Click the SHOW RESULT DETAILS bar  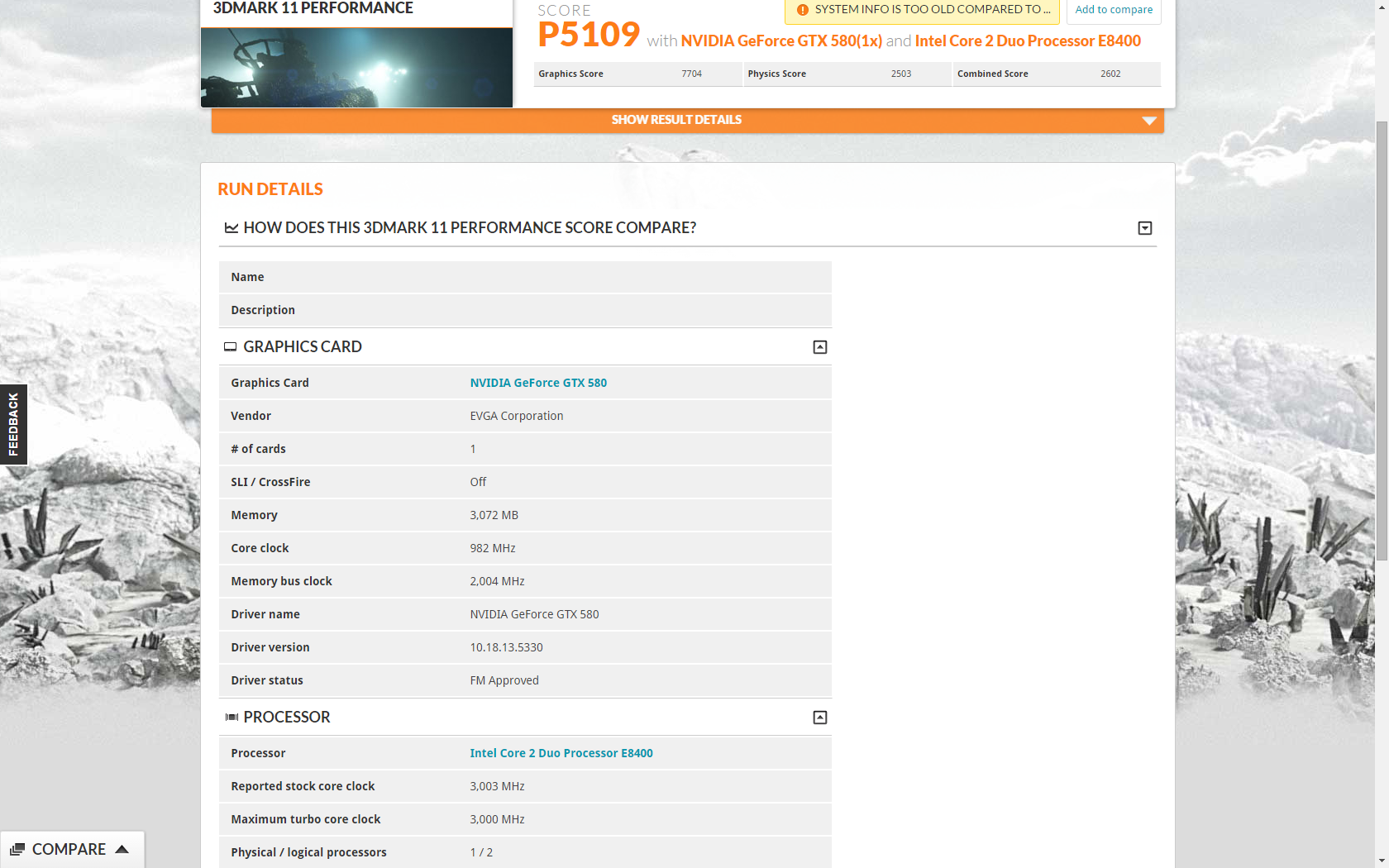pos(688,121)
